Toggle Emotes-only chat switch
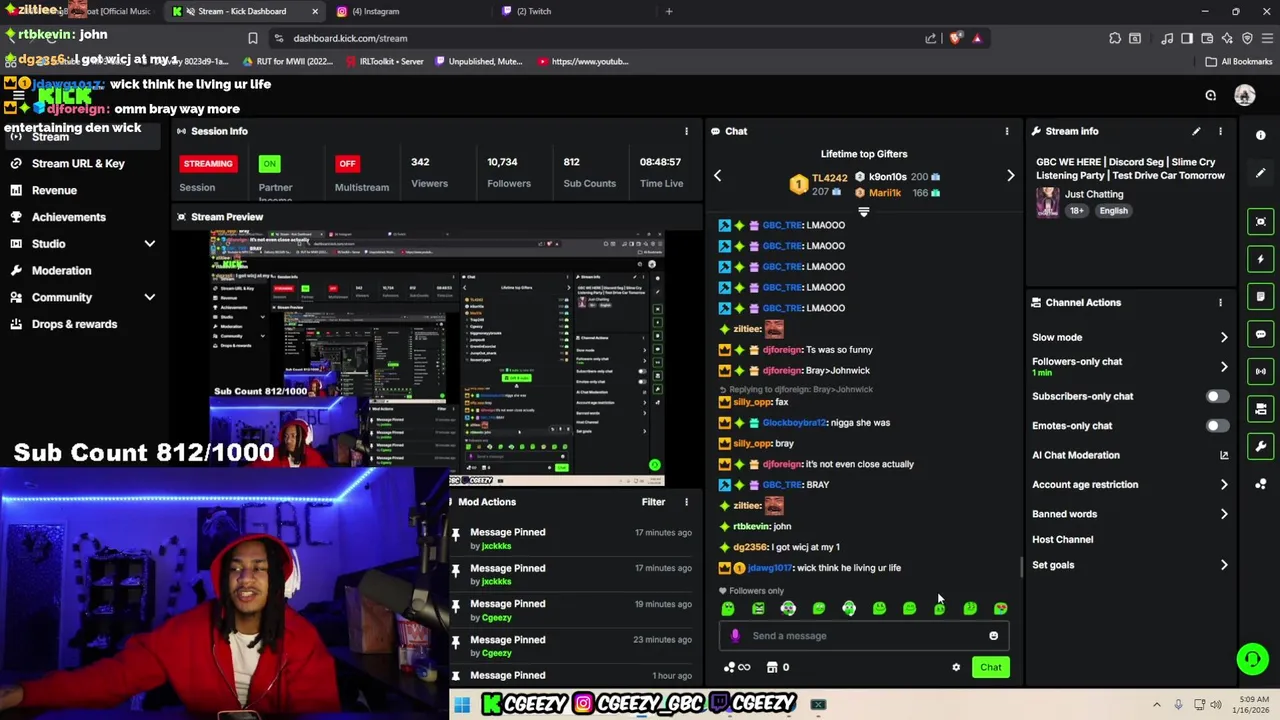The height and width of the screenshot is (720, 1280). [1217, 425]
